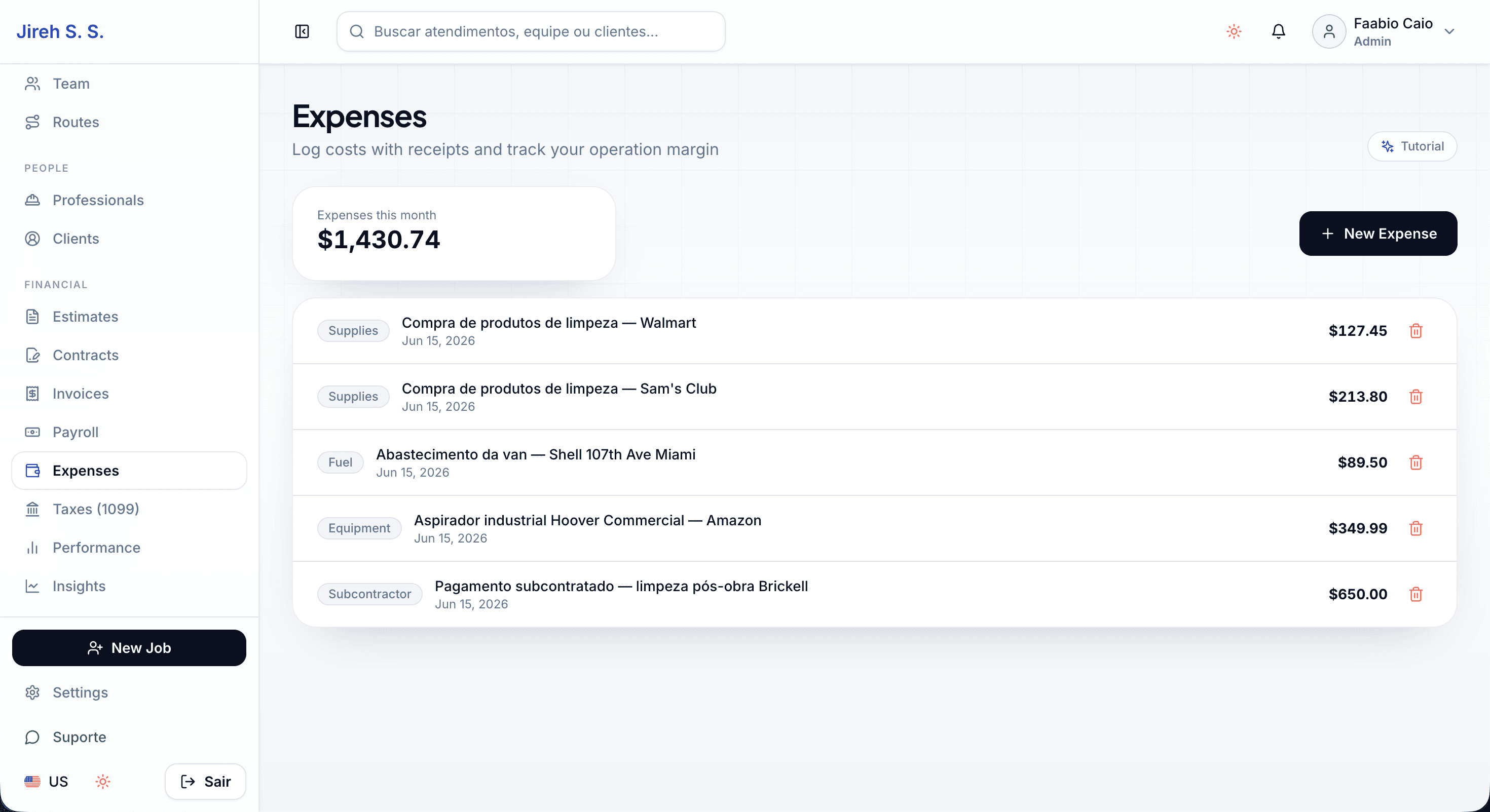
Task: Click the Sair logout button
Action: point(205,782)
